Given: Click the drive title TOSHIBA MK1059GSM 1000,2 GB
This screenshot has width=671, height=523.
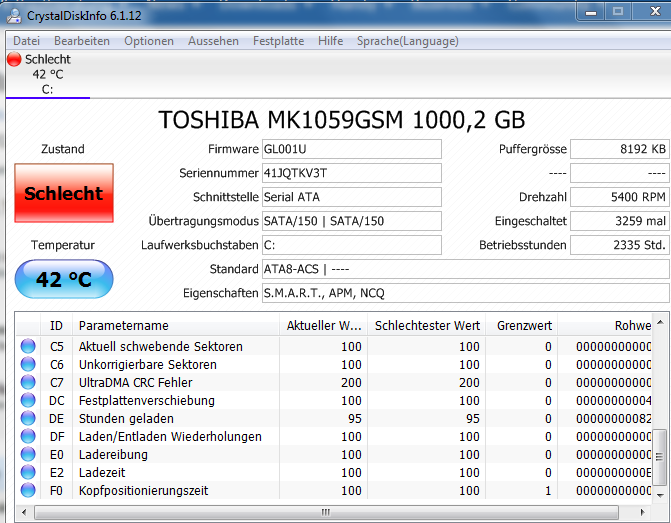Looking at the screenshot, I should click(x=341, y=120).
